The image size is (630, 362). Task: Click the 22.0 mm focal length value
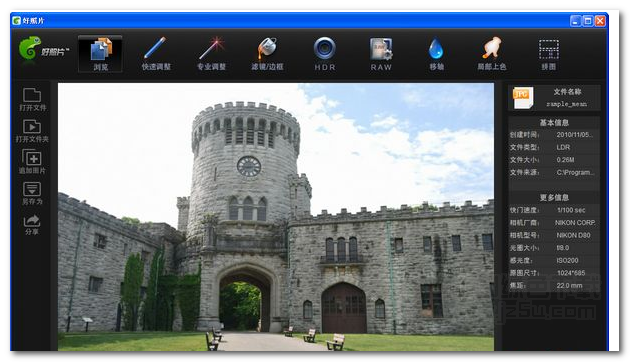coord(569,285)
